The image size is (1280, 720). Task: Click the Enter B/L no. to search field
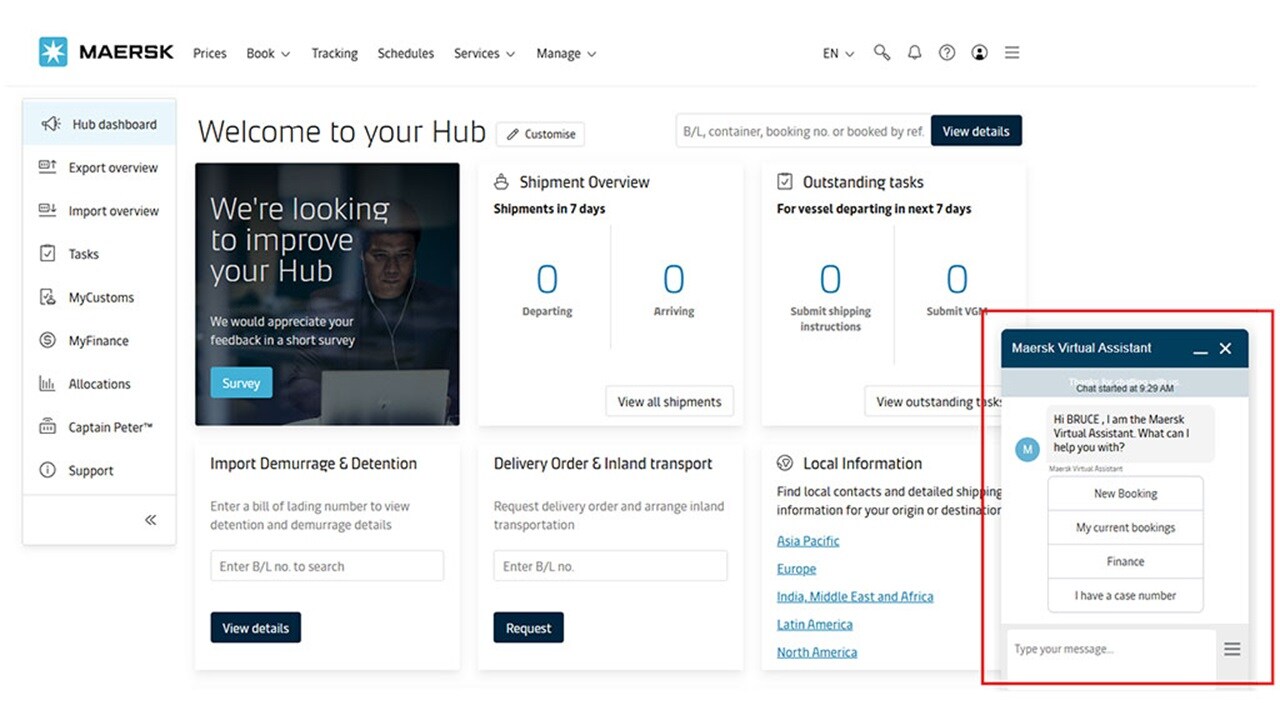327,566
